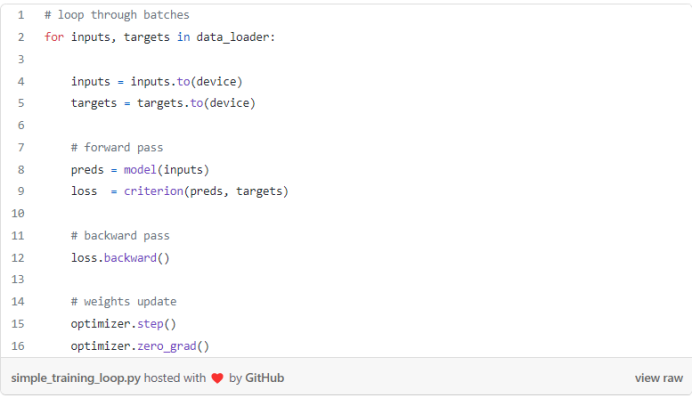Screen dimensions: 693x399
Task: Click the '# weights update' comment
Action: pos(123,302)
